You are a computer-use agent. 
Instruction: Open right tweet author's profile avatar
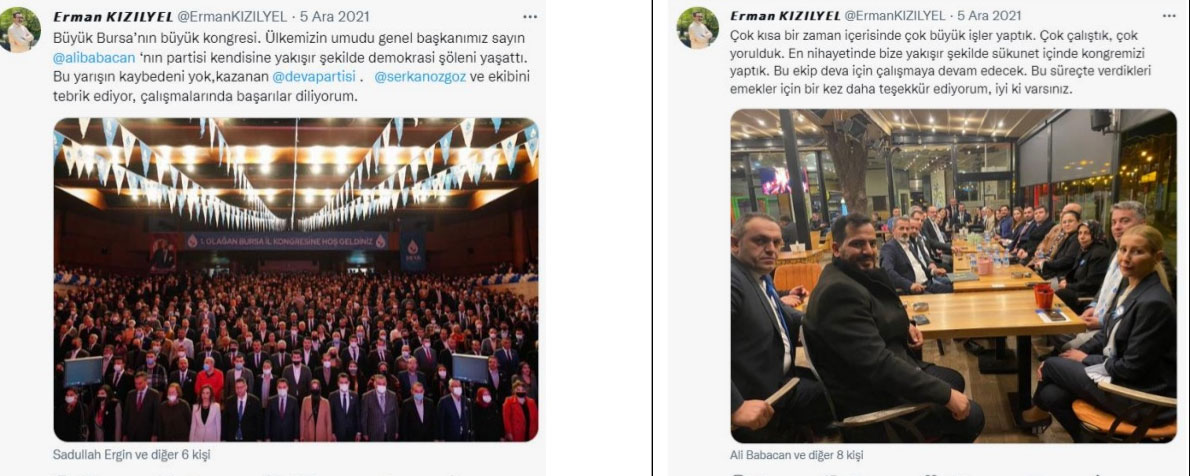pyautogui.click(x=697, y=28)
